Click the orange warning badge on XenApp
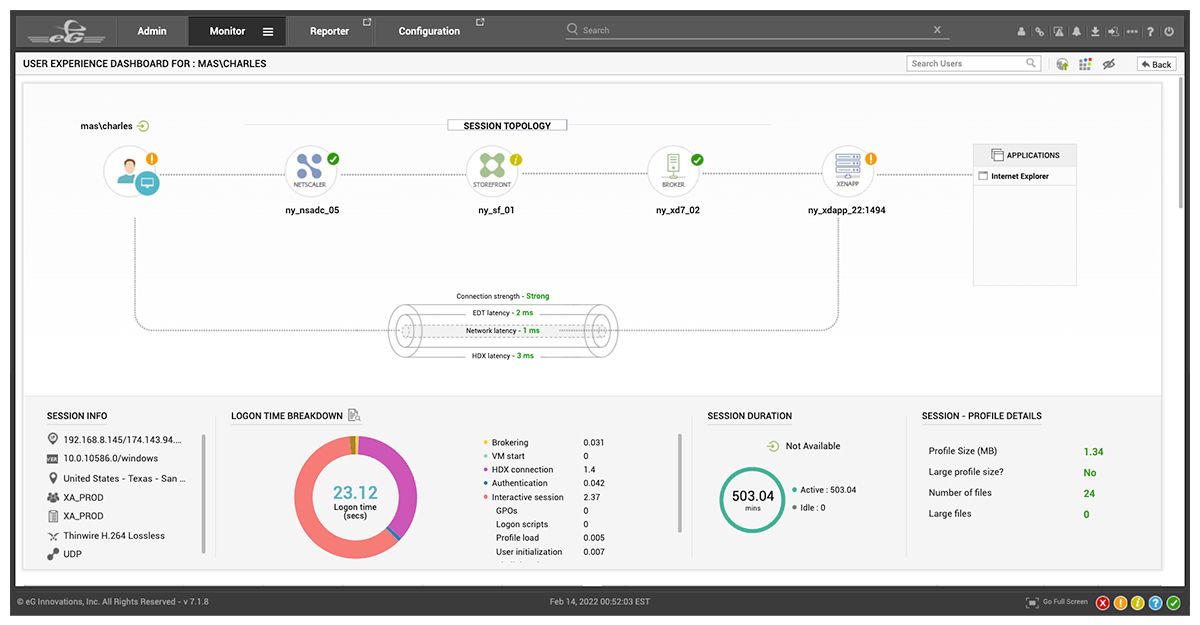The height and width of the screenshot is (625, 1200). [871, 158]
